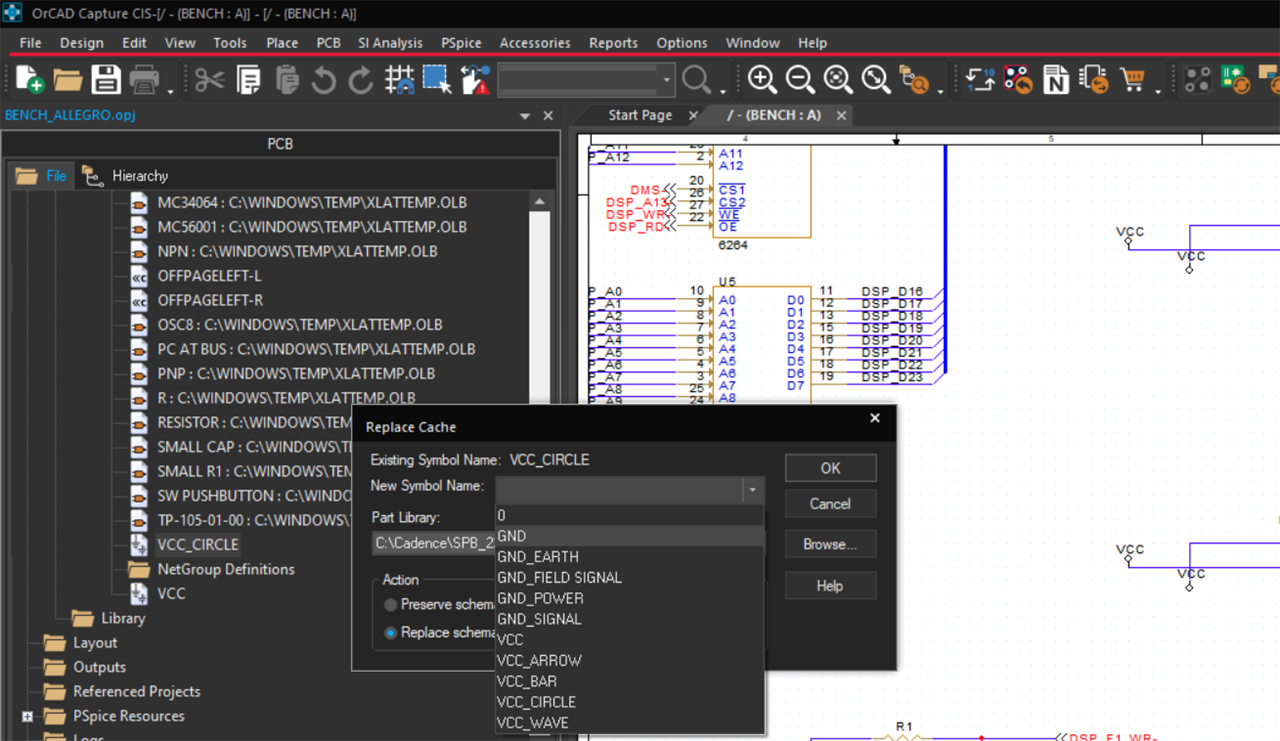The width and height of the screenshot is (1280, 741).
Task: Click the Zoom Out icon
Action: pos(800,80)
